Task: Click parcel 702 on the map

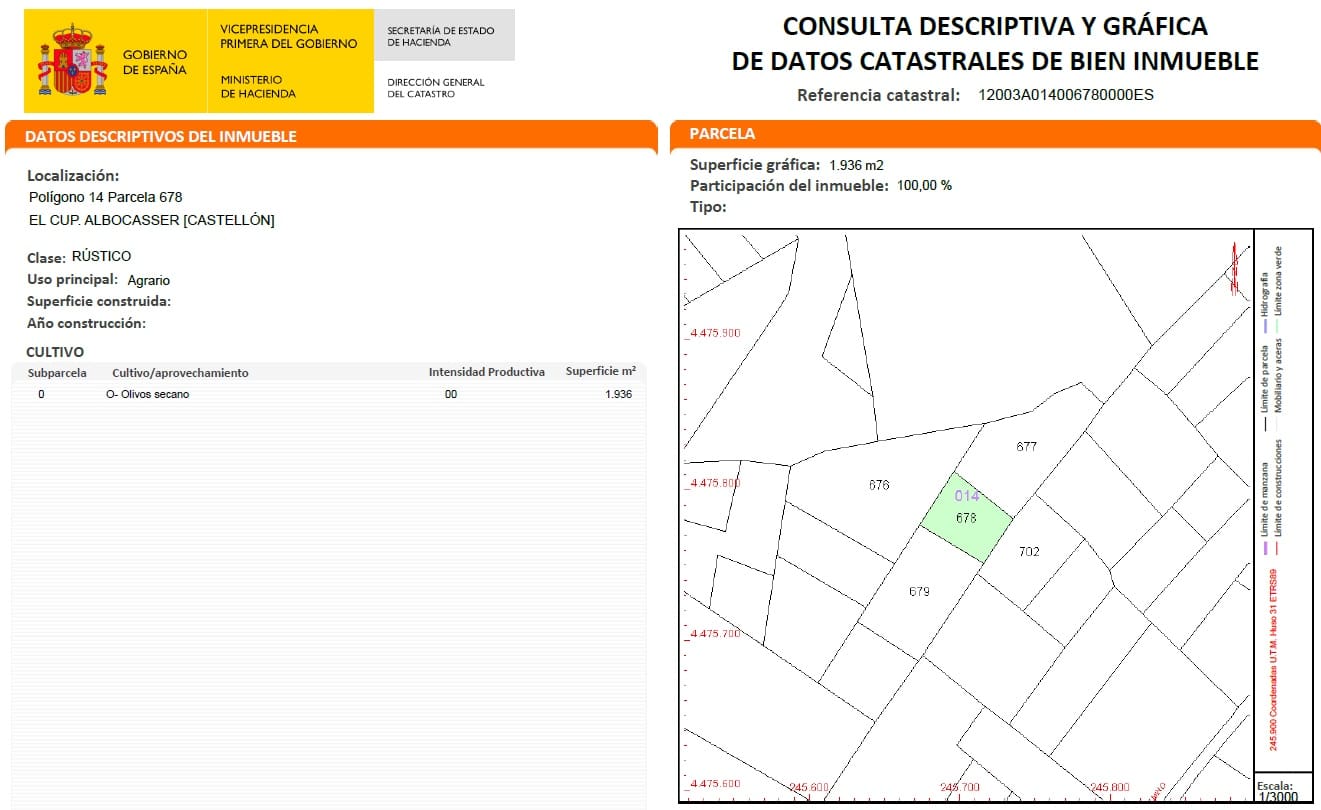Action: coord(1030,551)
